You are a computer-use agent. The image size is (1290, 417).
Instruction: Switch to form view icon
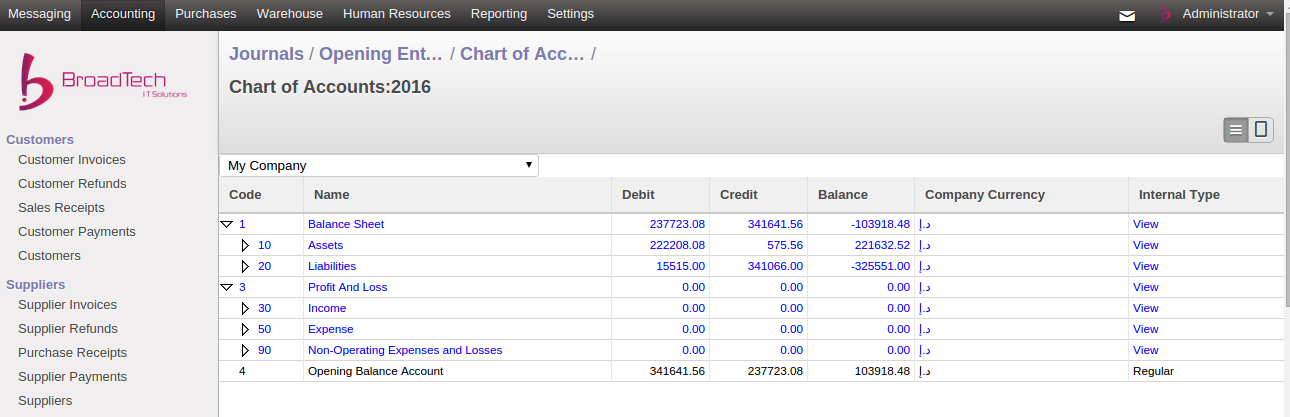pyautogui.click(x=1261, y=130)
